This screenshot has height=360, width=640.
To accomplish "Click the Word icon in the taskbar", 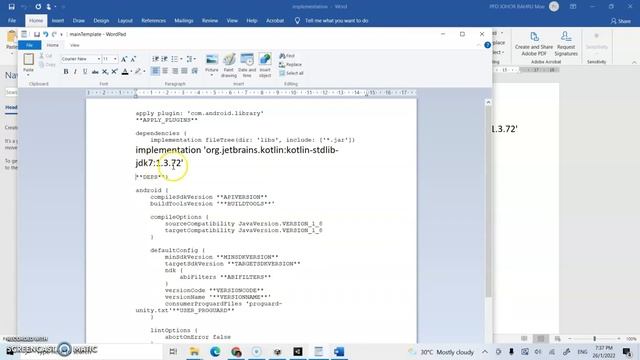I will click(339, 351).
